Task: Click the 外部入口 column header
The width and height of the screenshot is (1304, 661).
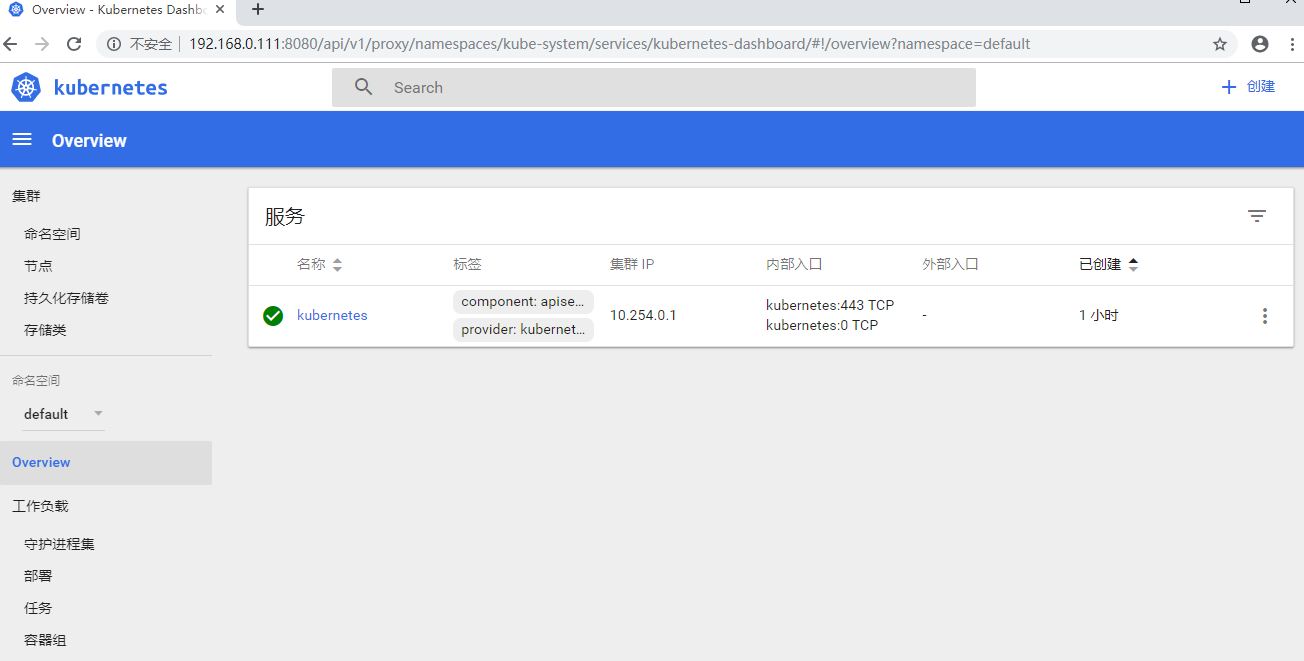Action: coord(950,265)
